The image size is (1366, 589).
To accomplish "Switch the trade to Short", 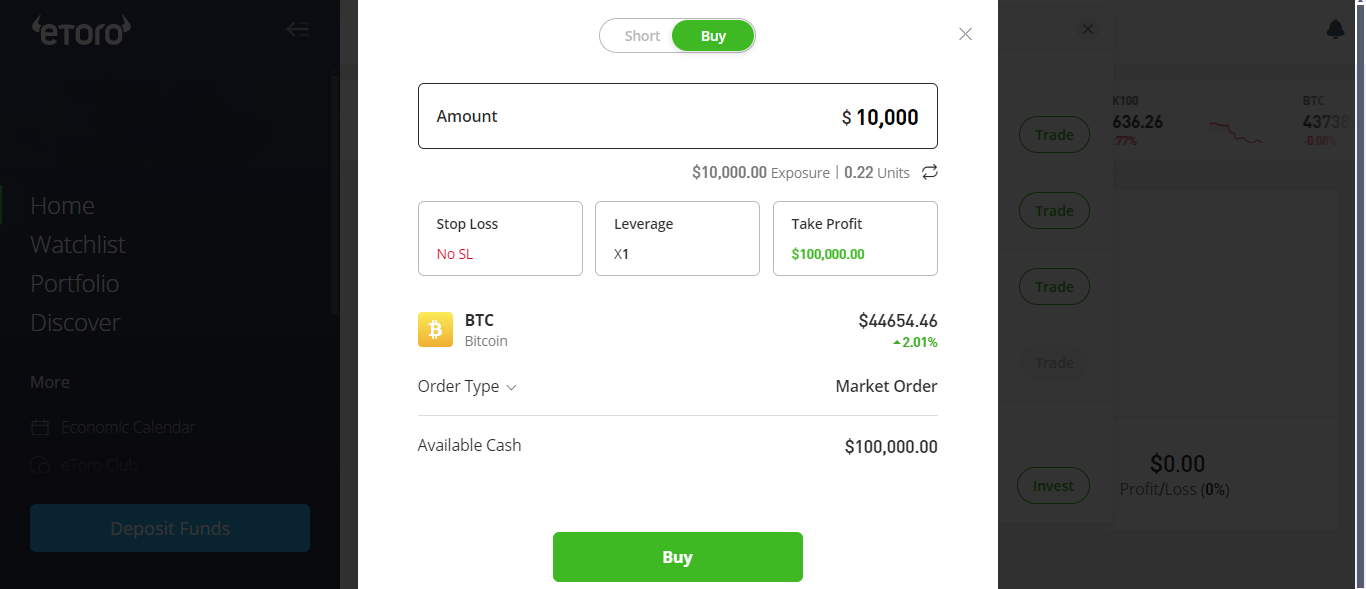I will click(642, 36).
